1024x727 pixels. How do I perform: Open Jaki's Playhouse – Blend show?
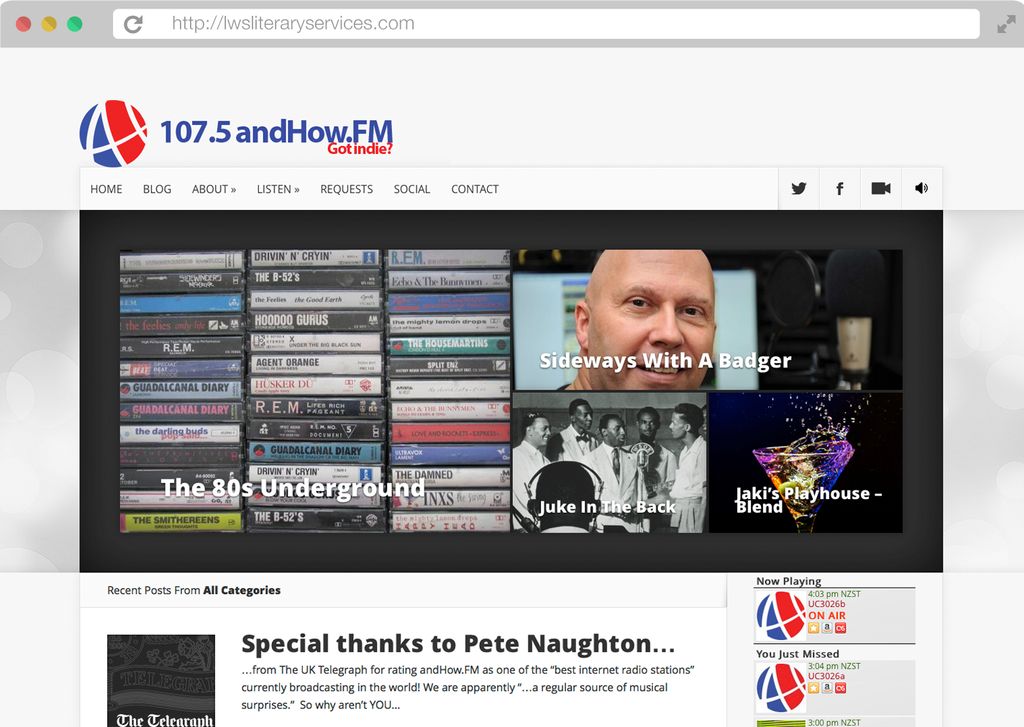pos(806,462)
